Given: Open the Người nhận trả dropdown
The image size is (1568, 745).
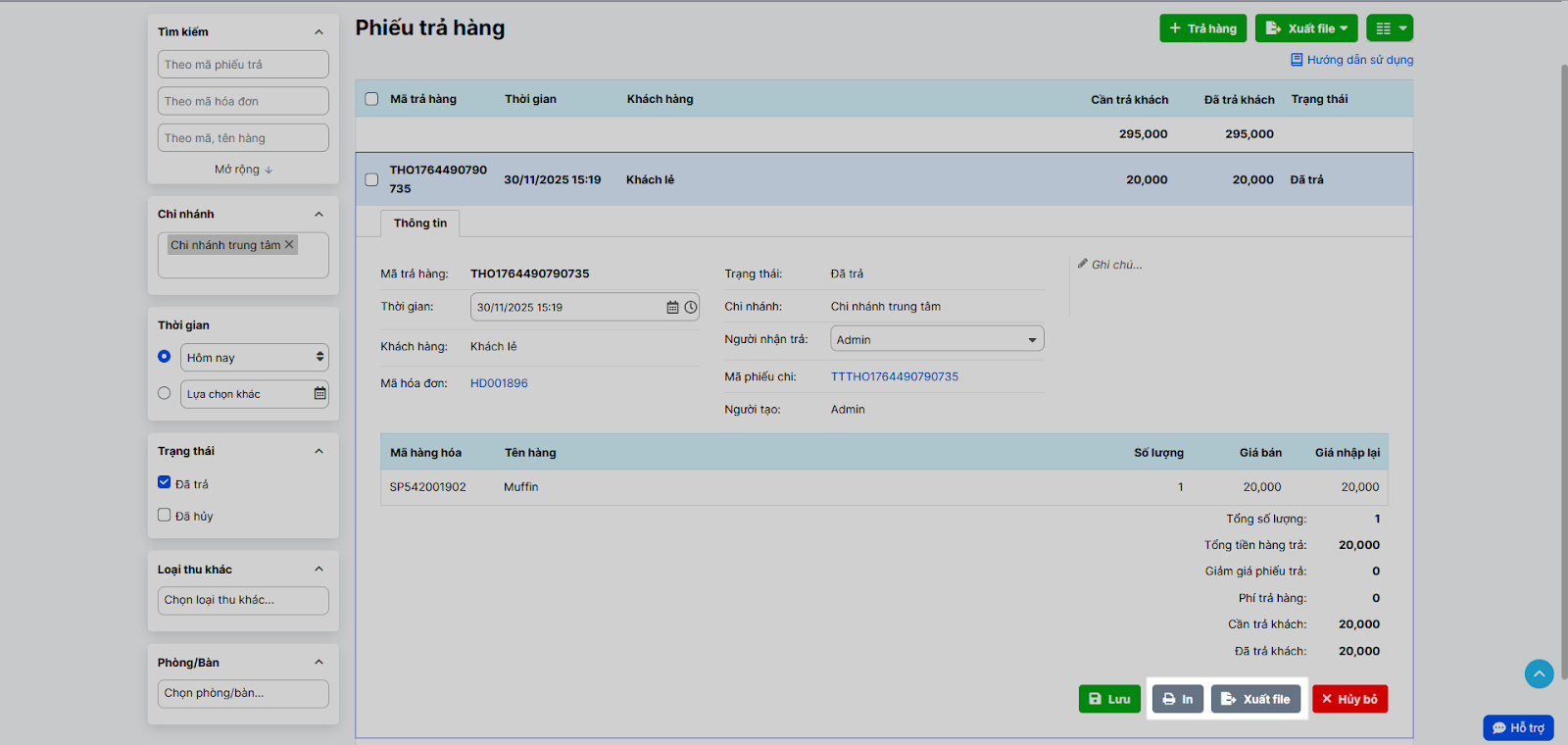Looking at the screenshot, I should 937,339.
